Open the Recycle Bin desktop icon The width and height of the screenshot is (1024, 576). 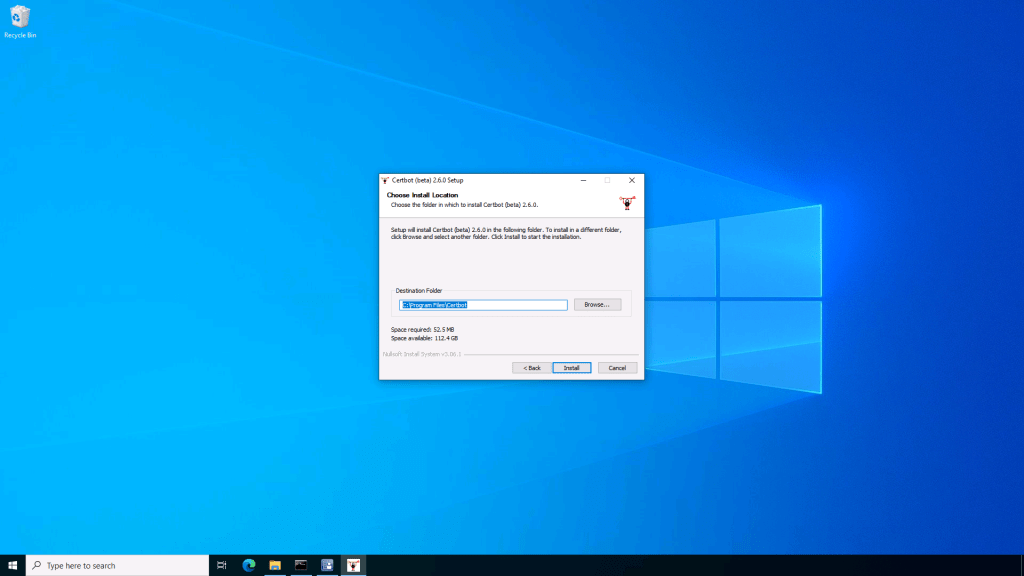[19, 20]
